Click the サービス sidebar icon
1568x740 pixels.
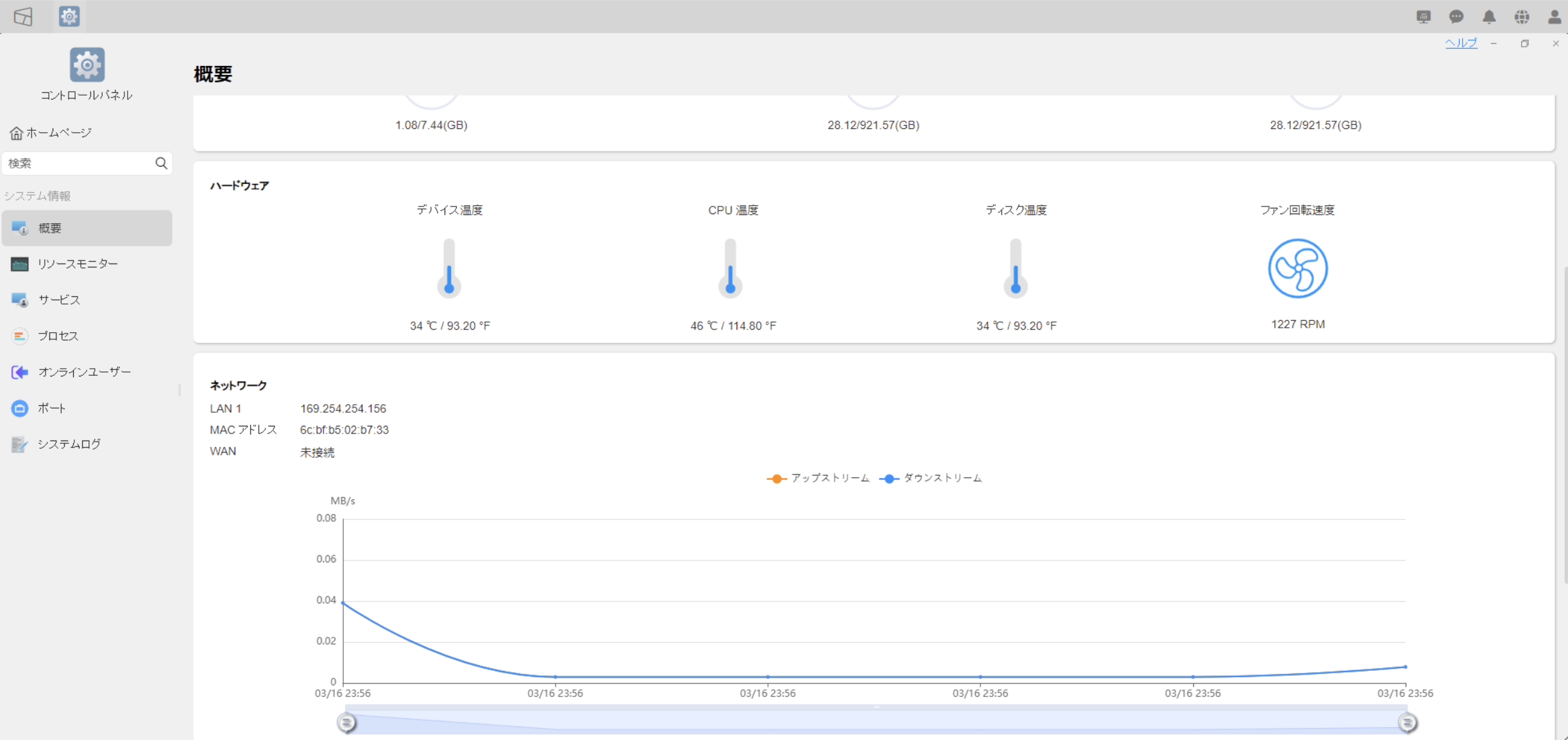[x=19, y=300]
